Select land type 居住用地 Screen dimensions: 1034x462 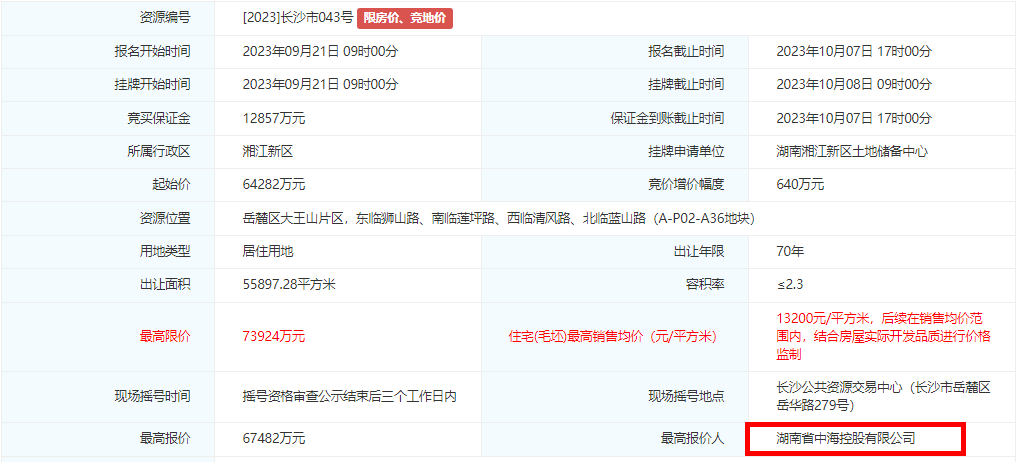(x=267, y=252)
